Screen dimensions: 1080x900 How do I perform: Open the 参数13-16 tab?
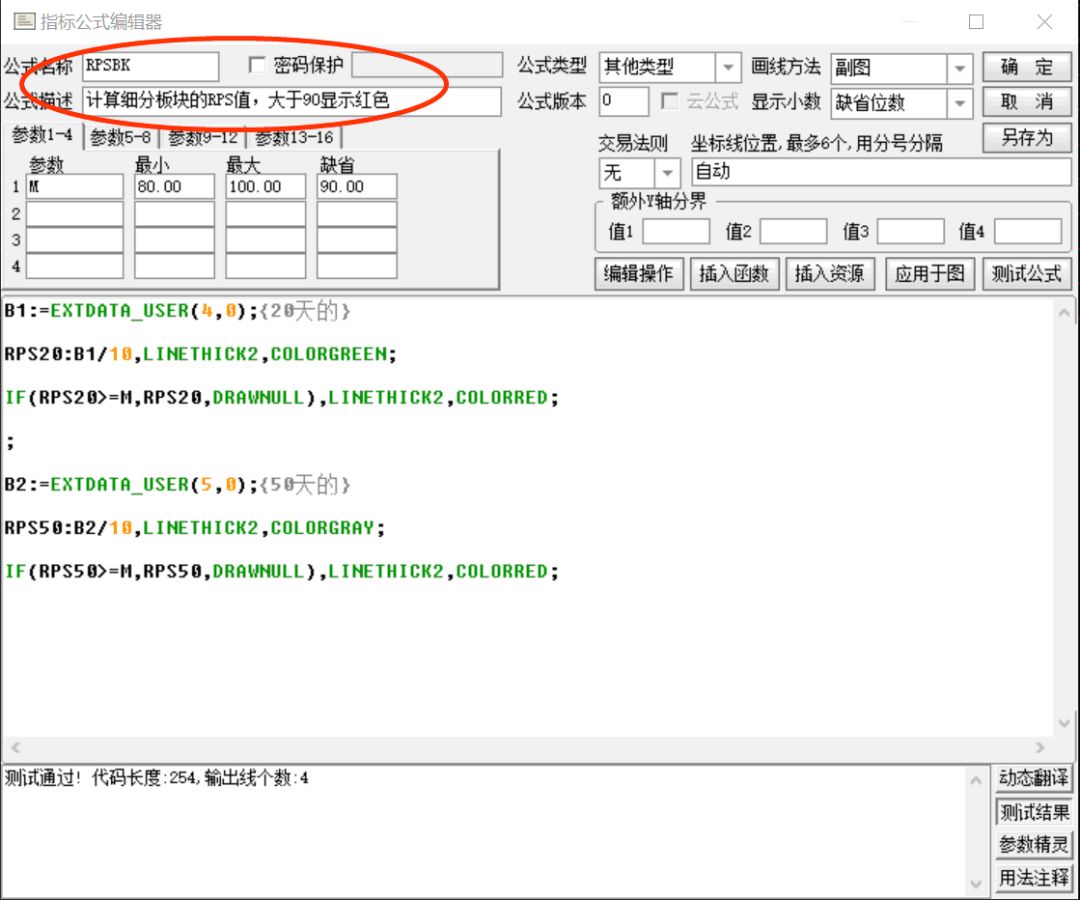point(294,137)
